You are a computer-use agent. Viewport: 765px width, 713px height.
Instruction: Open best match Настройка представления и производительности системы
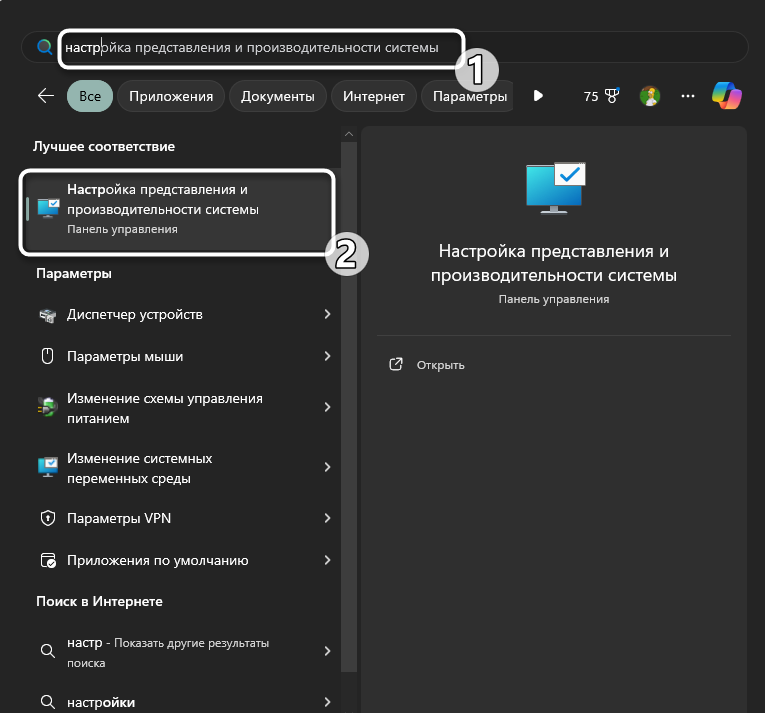tap(177, 211)
